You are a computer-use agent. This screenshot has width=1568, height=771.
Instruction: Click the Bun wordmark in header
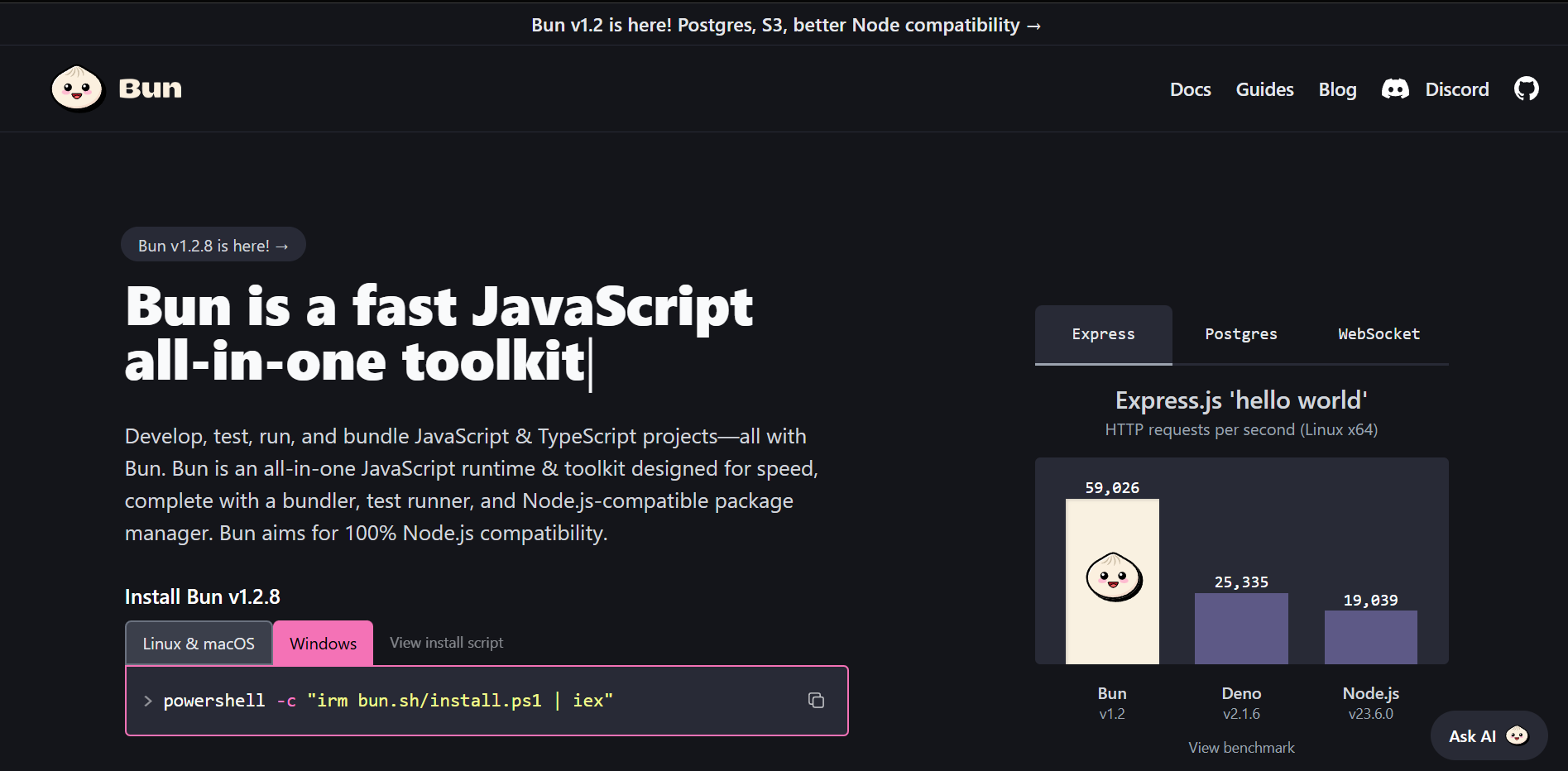150,89
